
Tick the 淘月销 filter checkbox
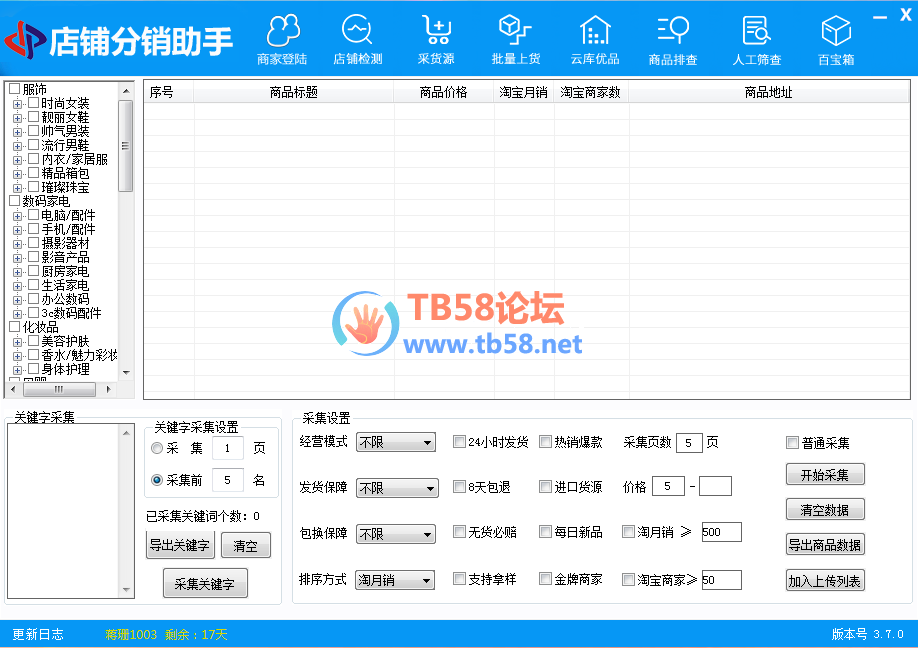(x=628, y=532)
